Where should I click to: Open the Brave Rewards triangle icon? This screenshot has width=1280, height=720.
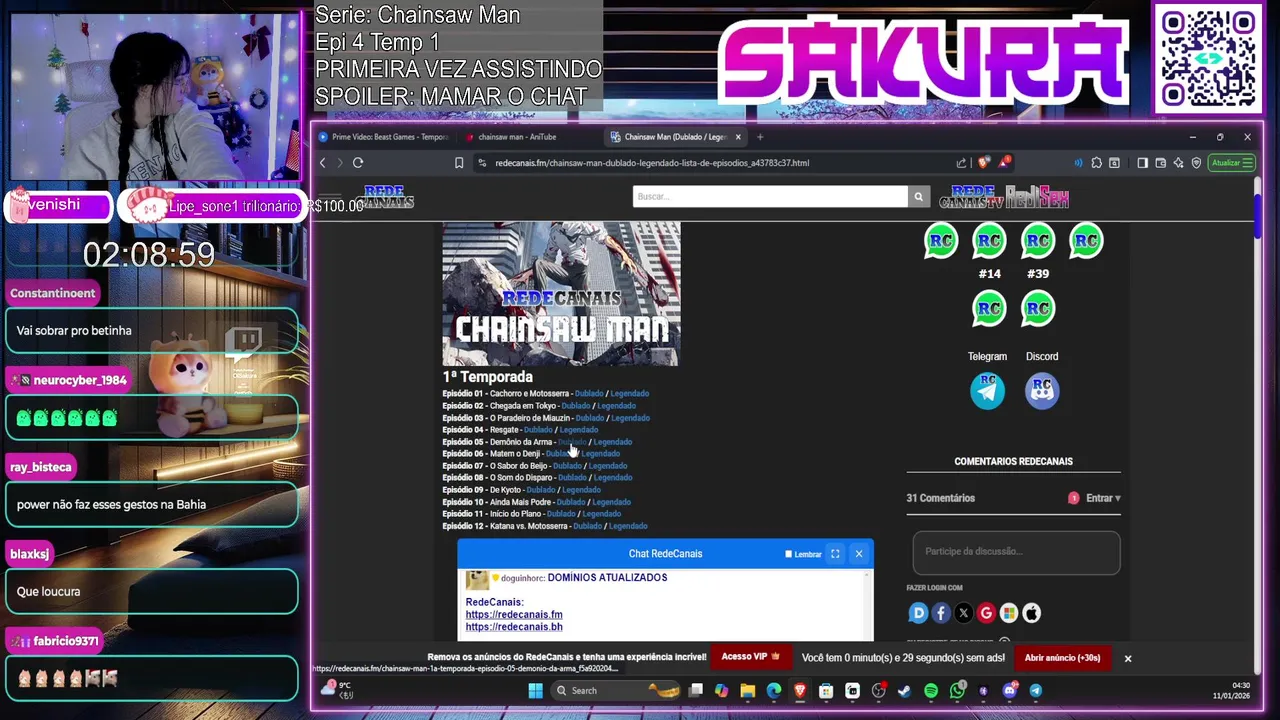[1004, 162]
